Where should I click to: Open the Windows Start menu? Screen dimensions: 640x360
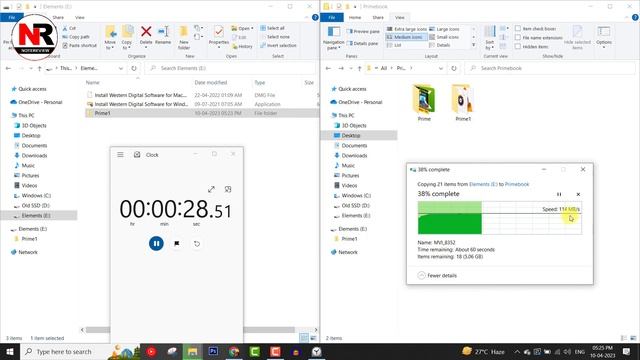click(x=10, y=351)
